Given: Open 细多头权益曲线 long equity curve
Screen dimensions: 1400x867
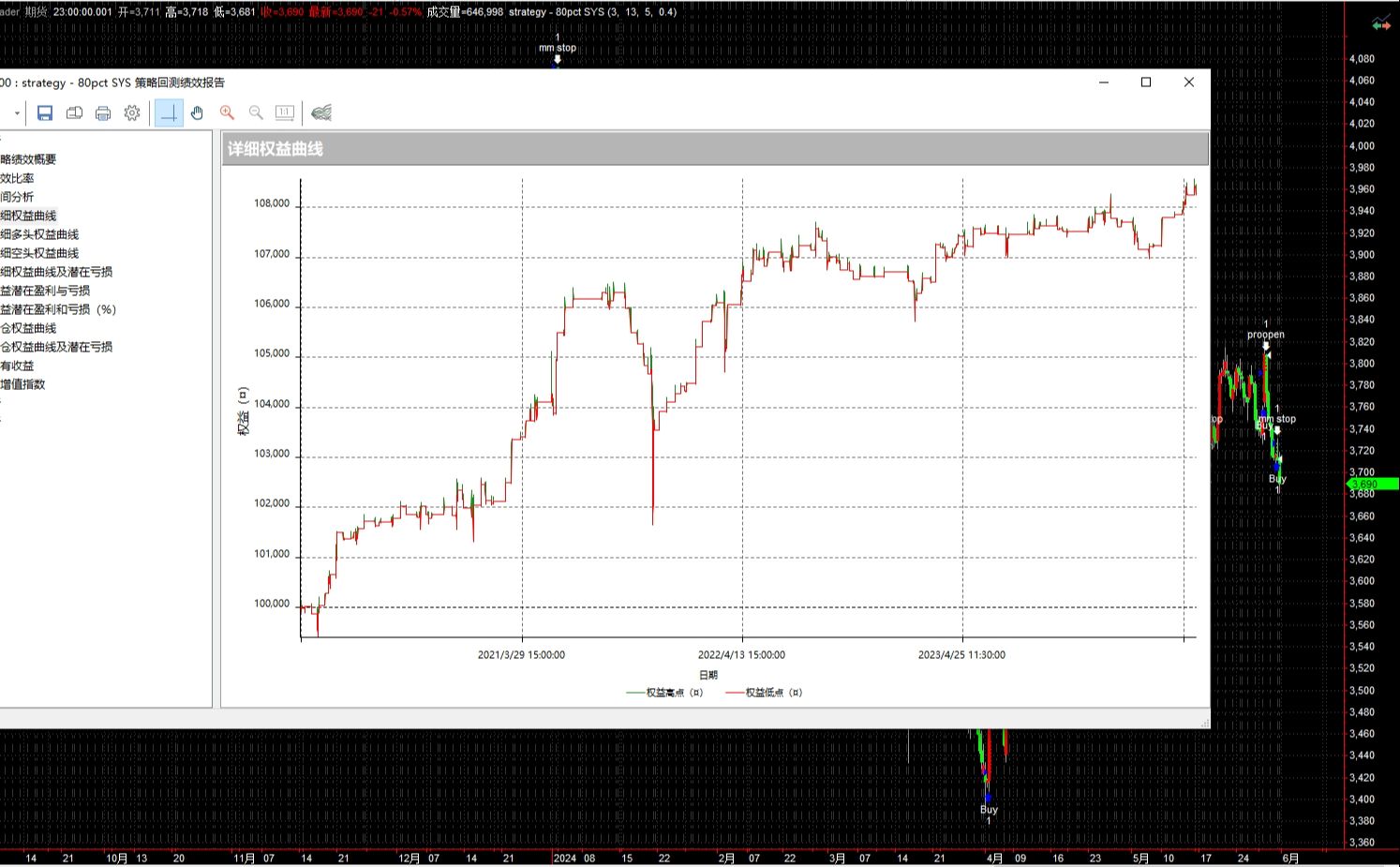Looking at the screenshot, I should (39, 234).
